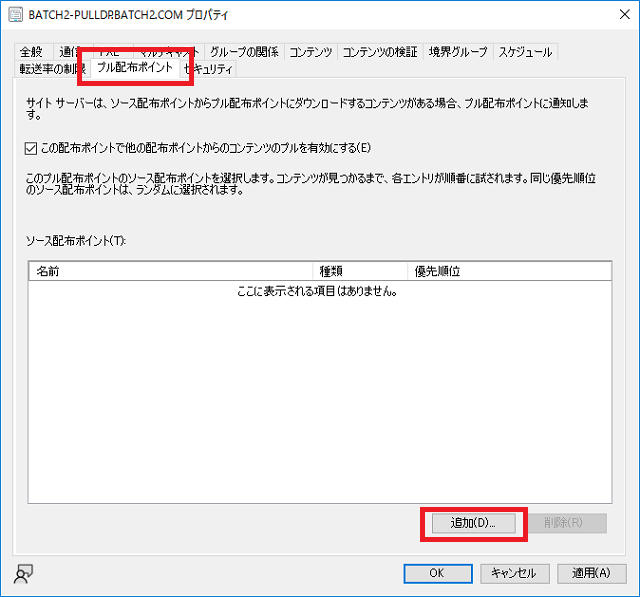
Task: Click the feedback person icon at bottom left
Action: click(x=22, y=573)
